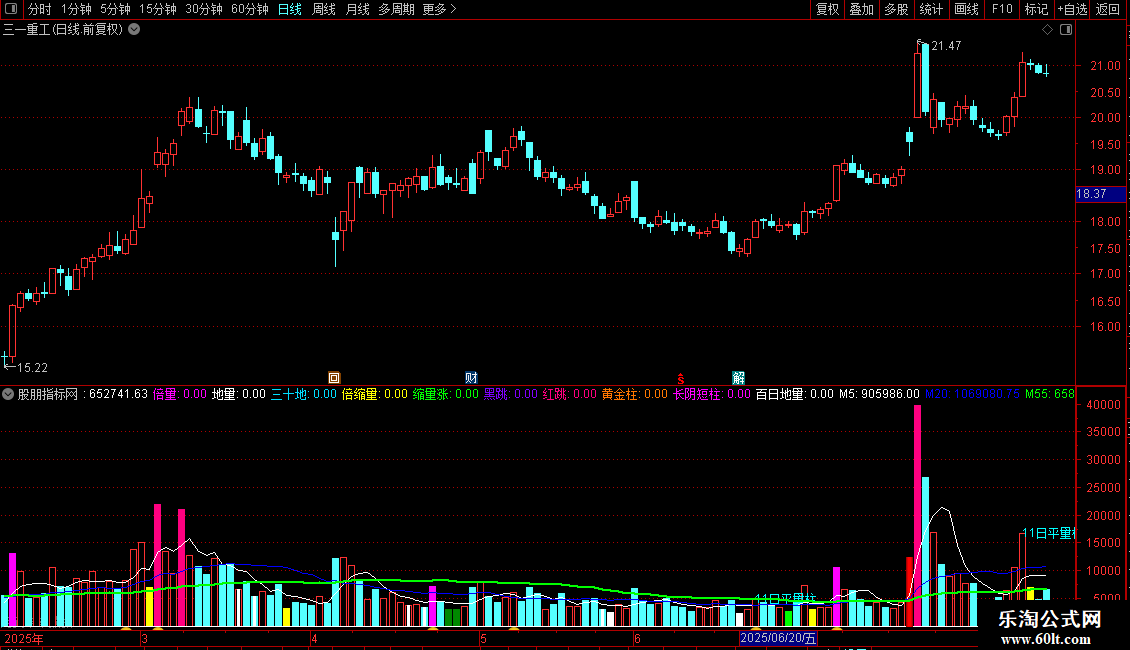Click the 2025/06/20/五 date marker
The height and width of the screenshot is (650, 1130).
pos(778,638)
